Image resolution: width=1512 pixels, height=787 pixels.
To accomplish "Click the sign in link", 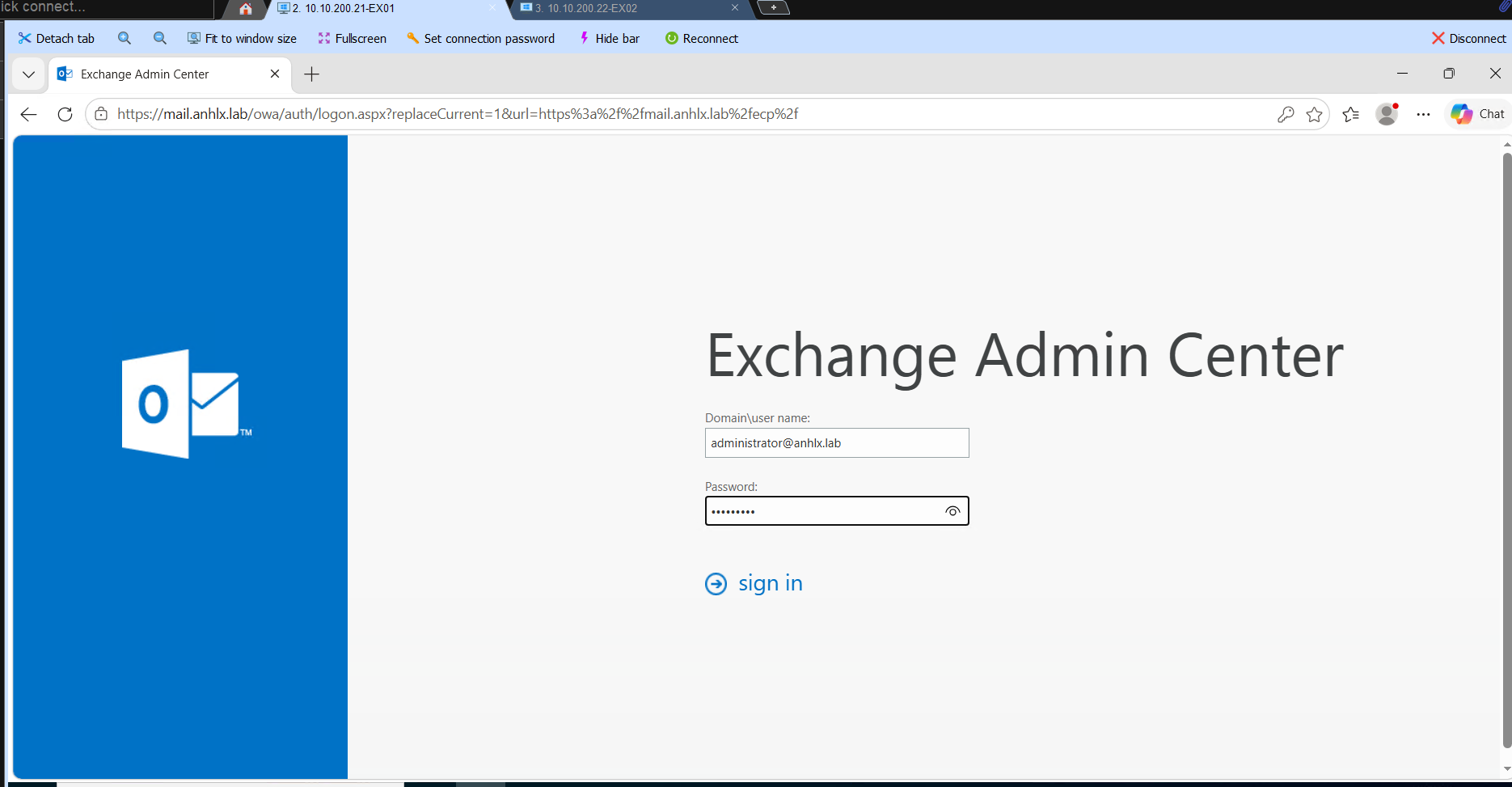I will tap(770, 583).
